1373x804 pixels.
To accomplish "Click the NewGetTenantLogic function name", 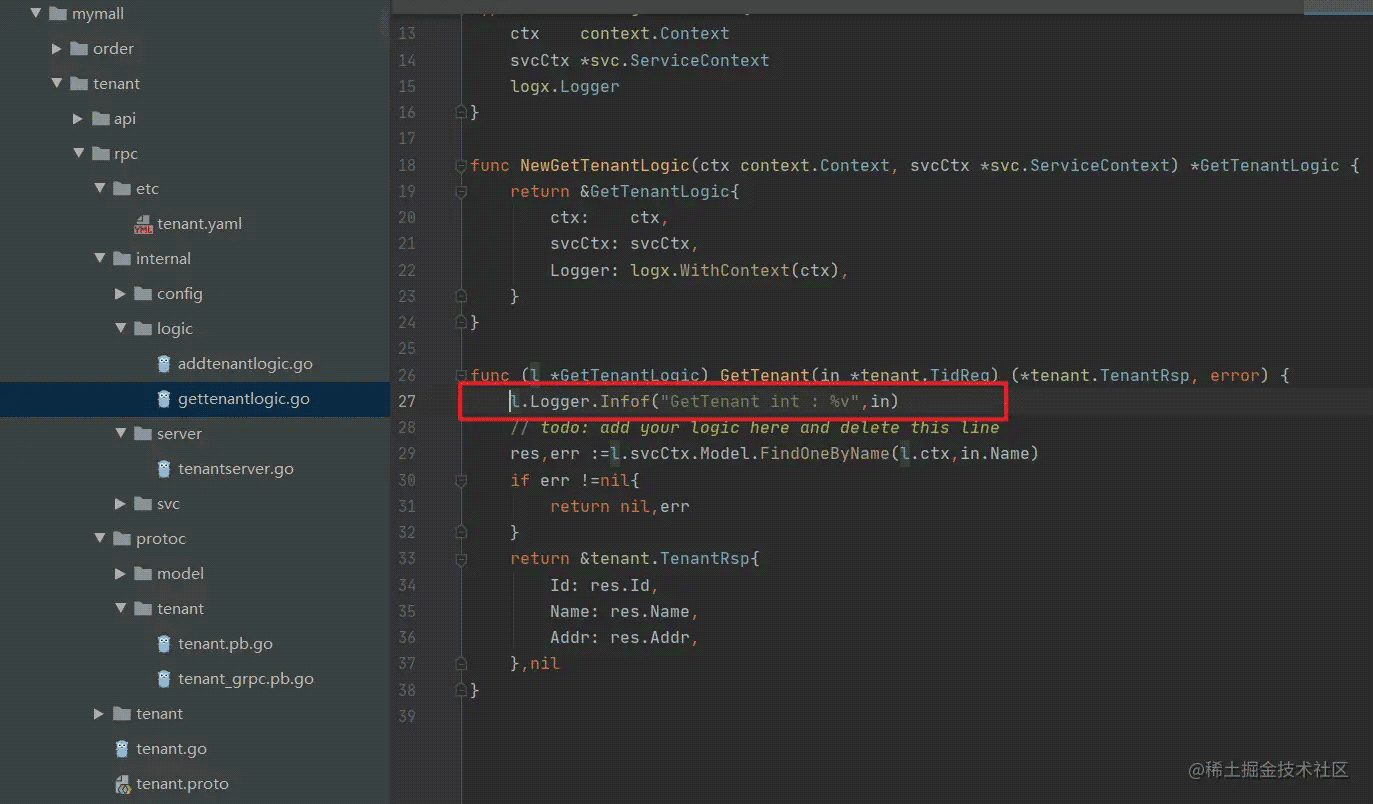I will (x=605, y=165).
